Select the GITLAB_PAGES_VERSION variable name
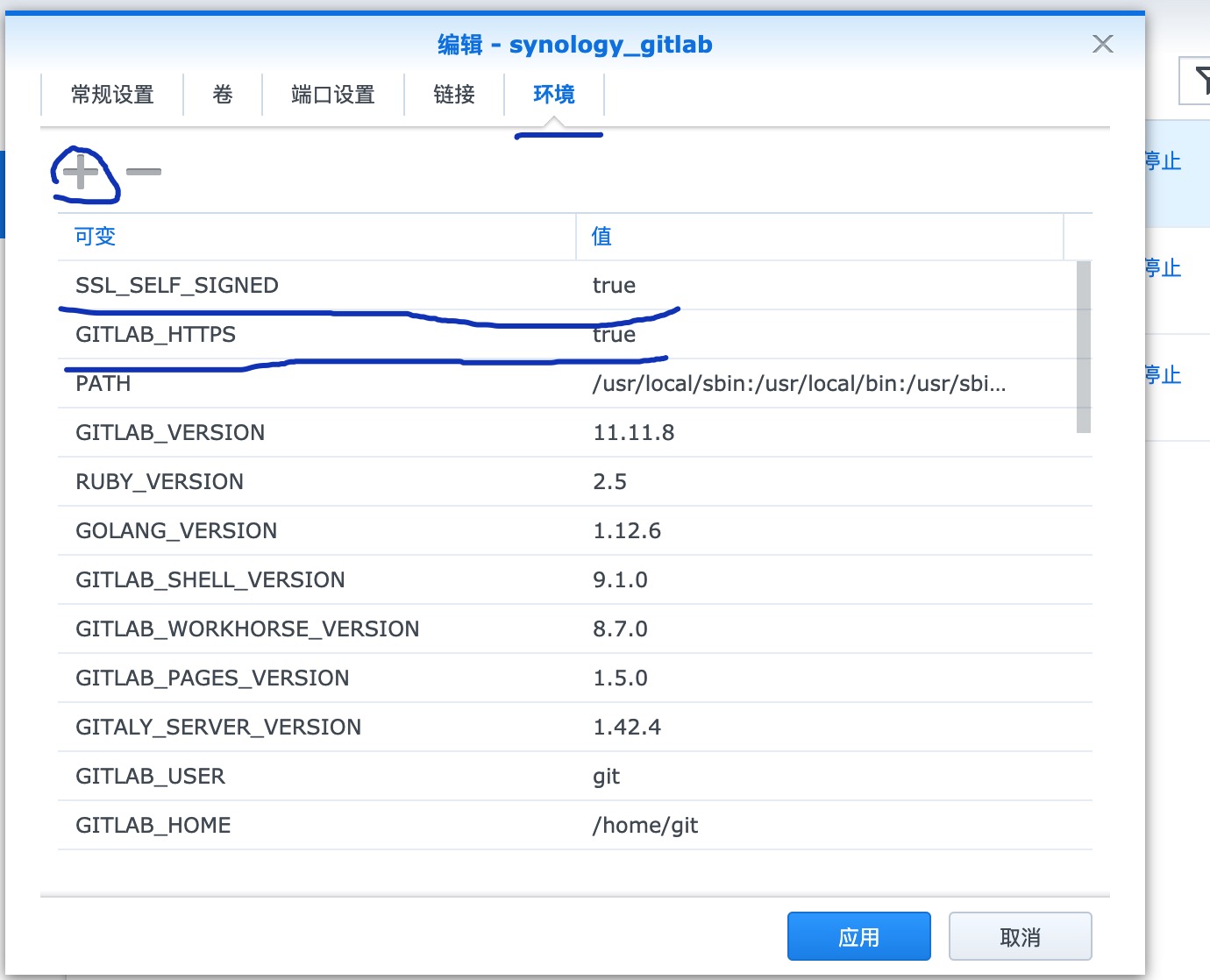This screenshot has width=1210, height=980. pyautogui.click(x=212, y=678)
